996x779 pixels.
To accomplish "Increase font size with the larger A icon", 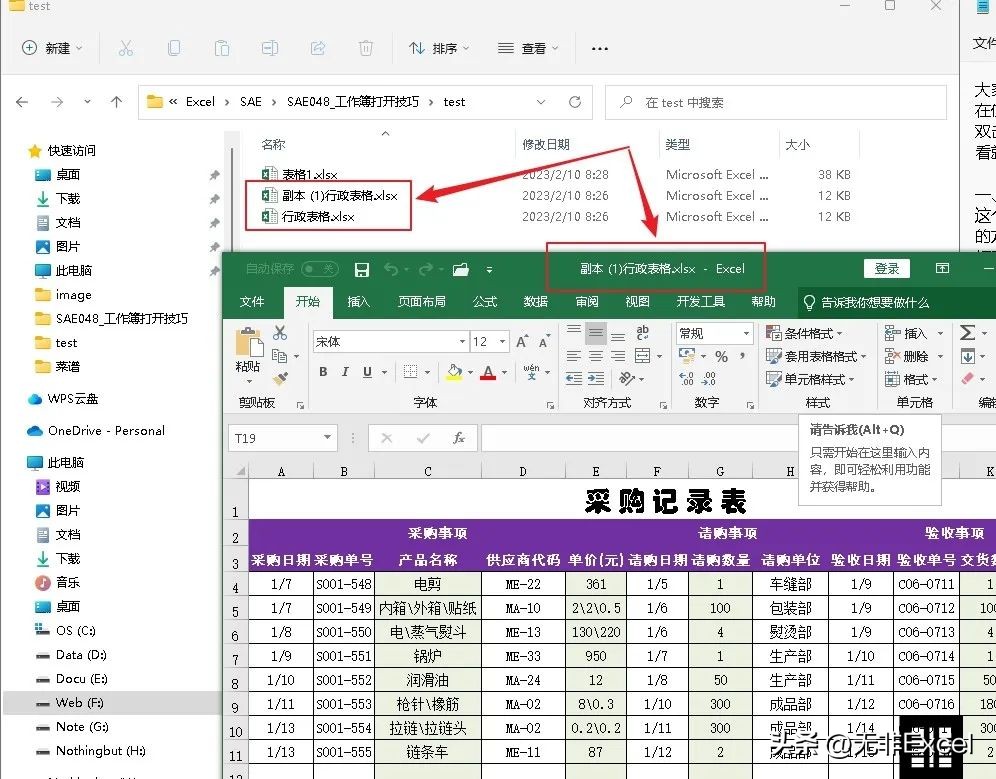I will point(522,341).
